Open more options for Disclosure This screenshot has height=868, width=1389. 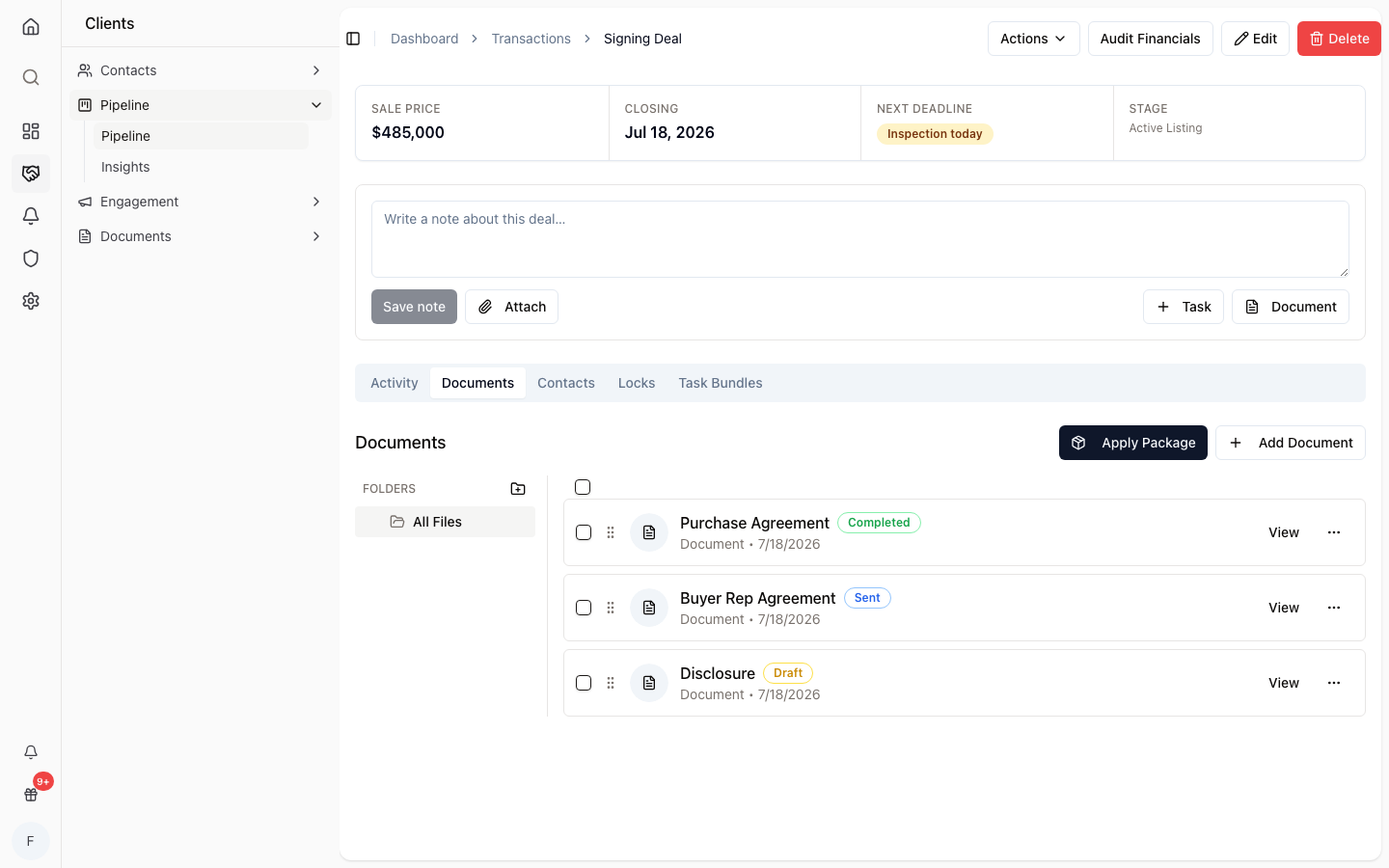point(1334,683)
